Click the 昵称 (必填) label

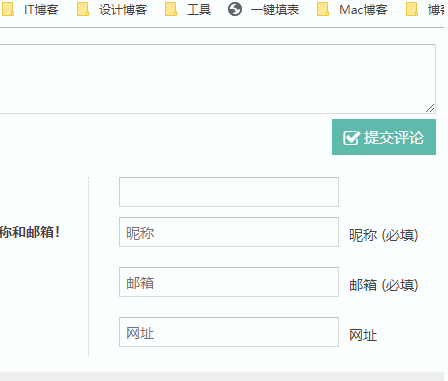tap(384, 235)
